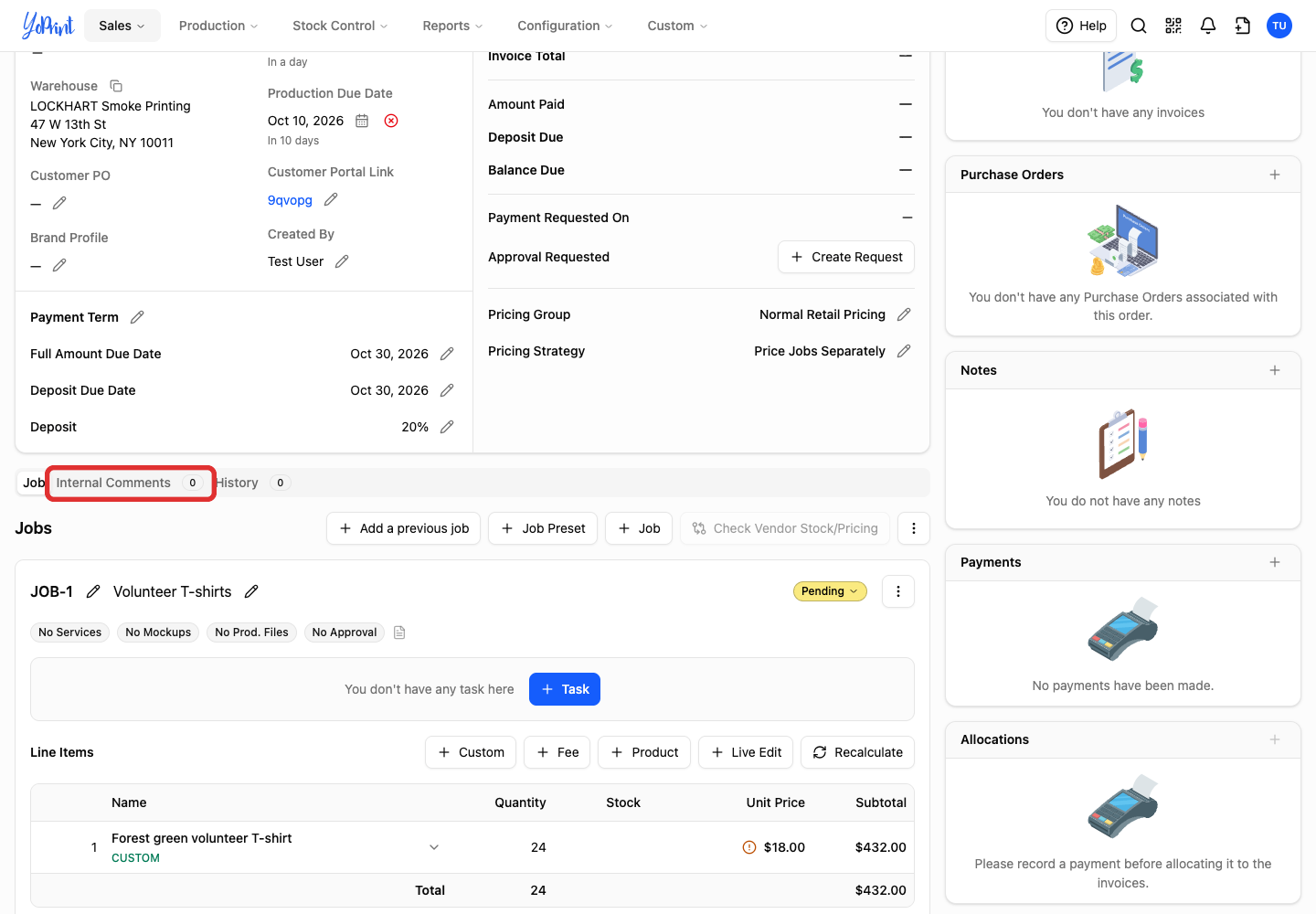Viewport: 1316px width, 914px height.
Task: Click the Recalculate button
Action: click(x=857, y=752)
